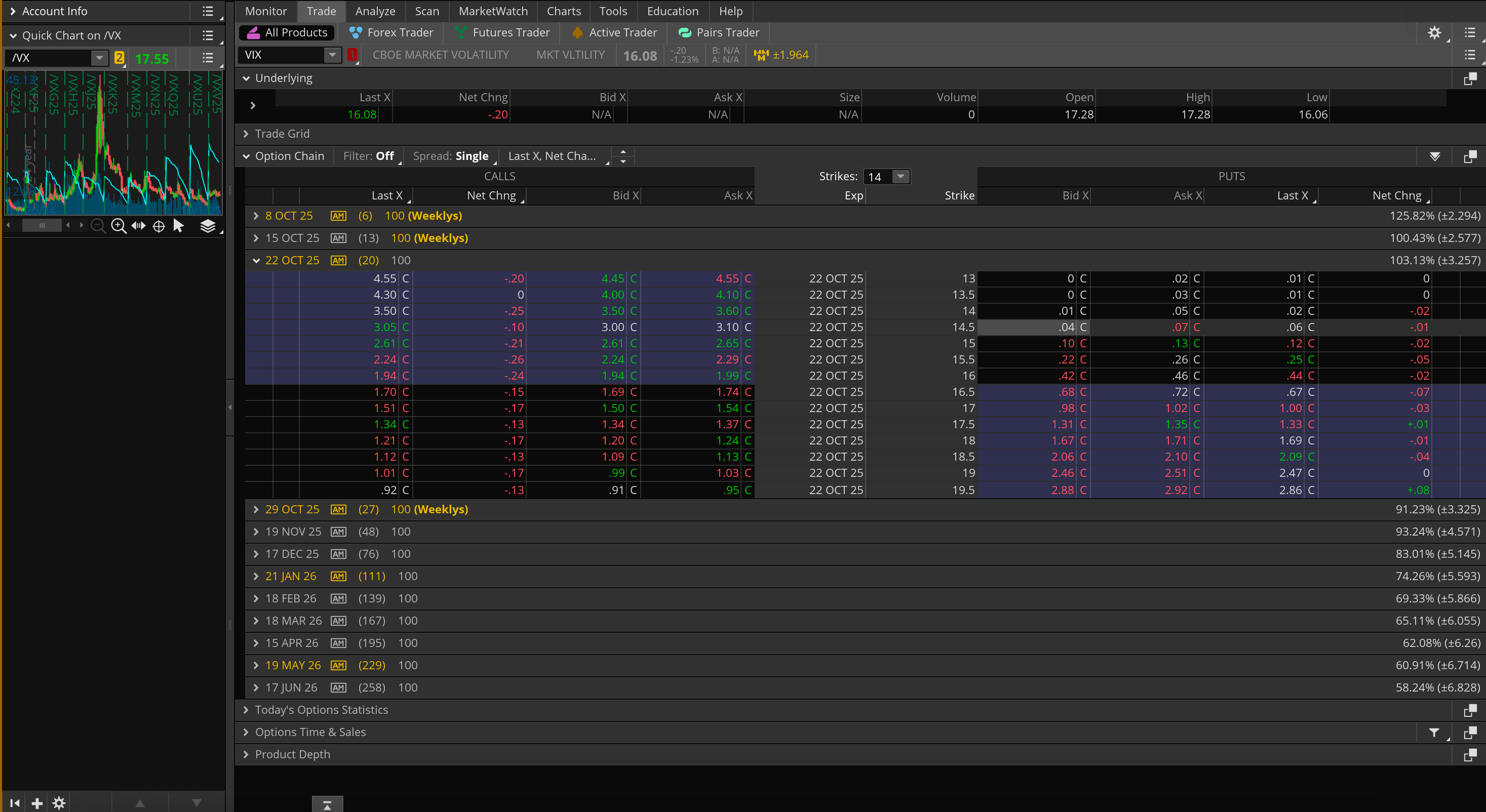Image resolution: width=1486 pixels, height=812 pixels.
Task: Detach the Option Chain into its own window
Action: (1470, 156)
